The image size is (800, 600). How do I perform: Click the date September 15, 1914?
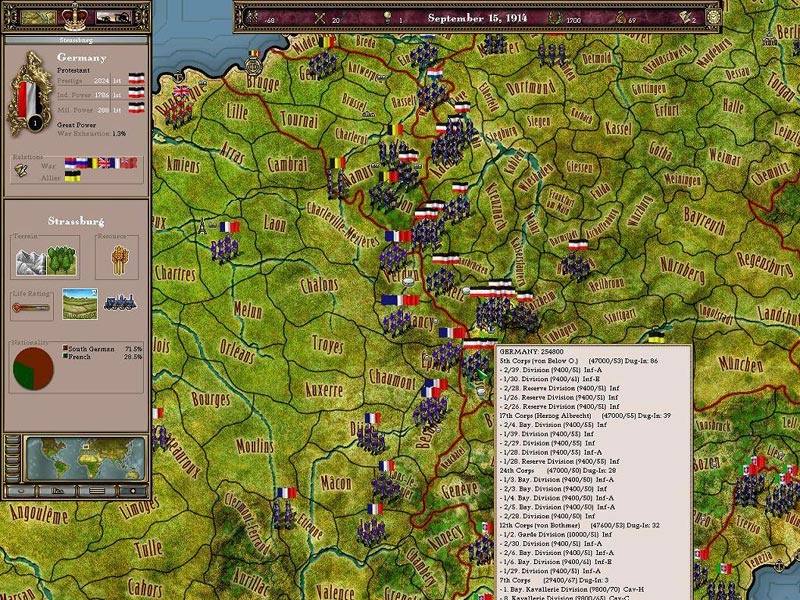click(478, 18)
